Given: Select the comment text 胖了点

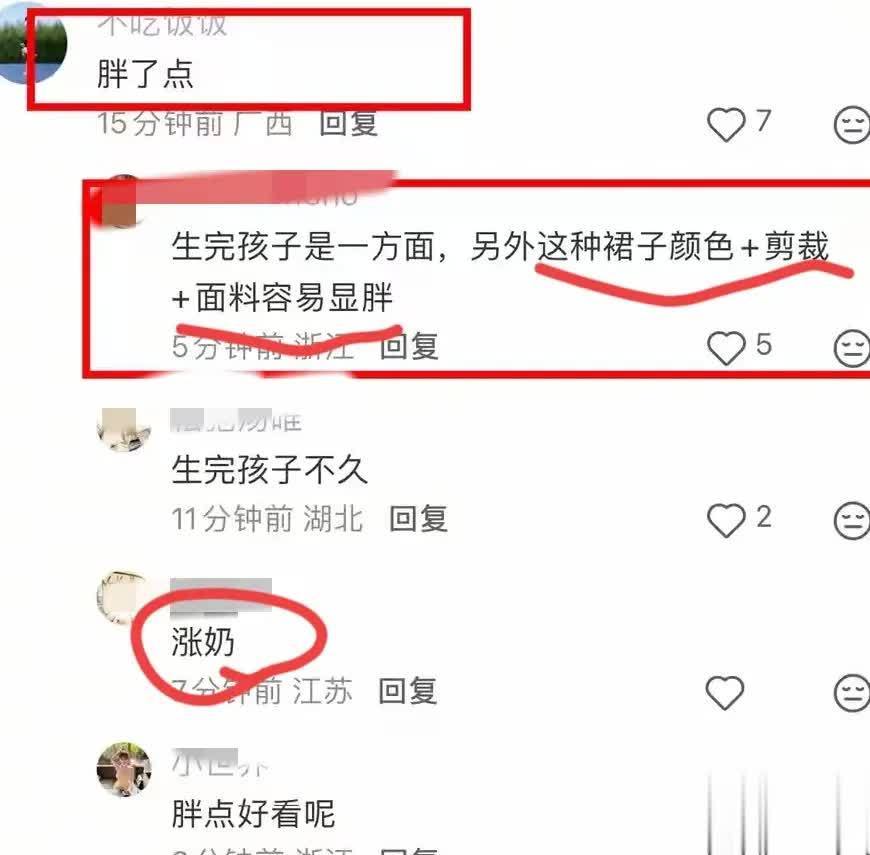Looking at the screenshot, I should click(145, 74).
